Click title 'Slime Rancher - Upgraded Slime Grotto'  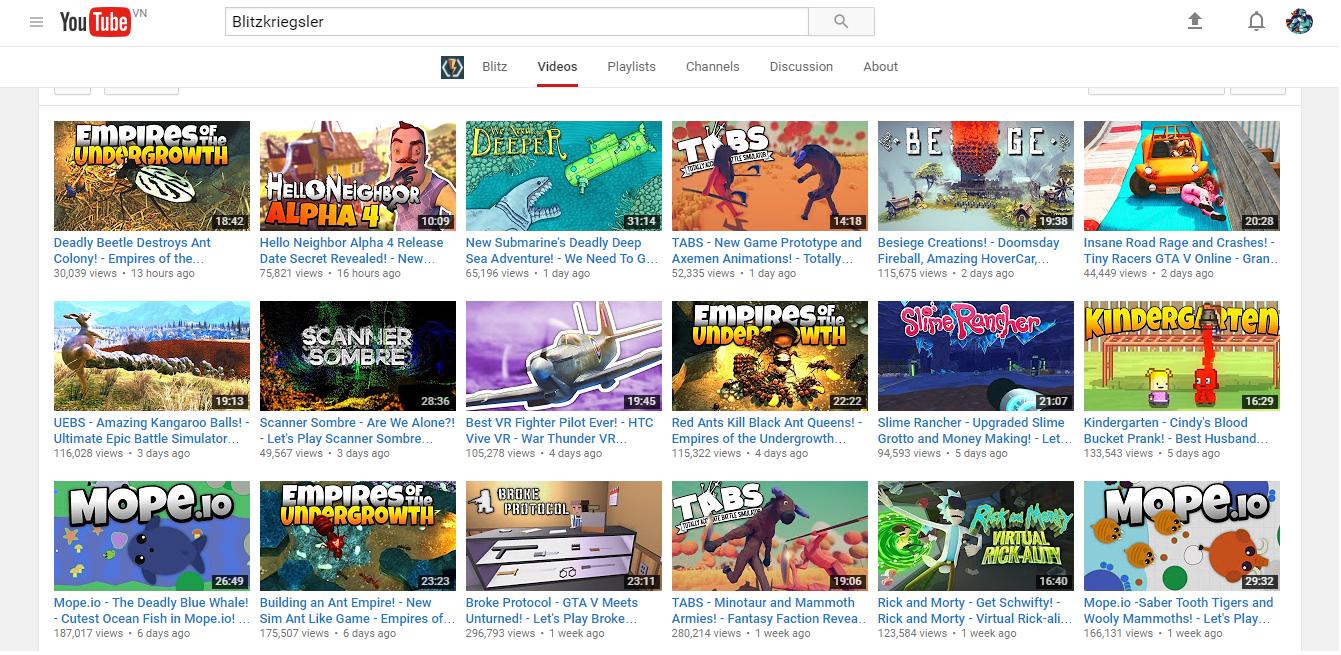pyautogui.click(x=975, y=430)
